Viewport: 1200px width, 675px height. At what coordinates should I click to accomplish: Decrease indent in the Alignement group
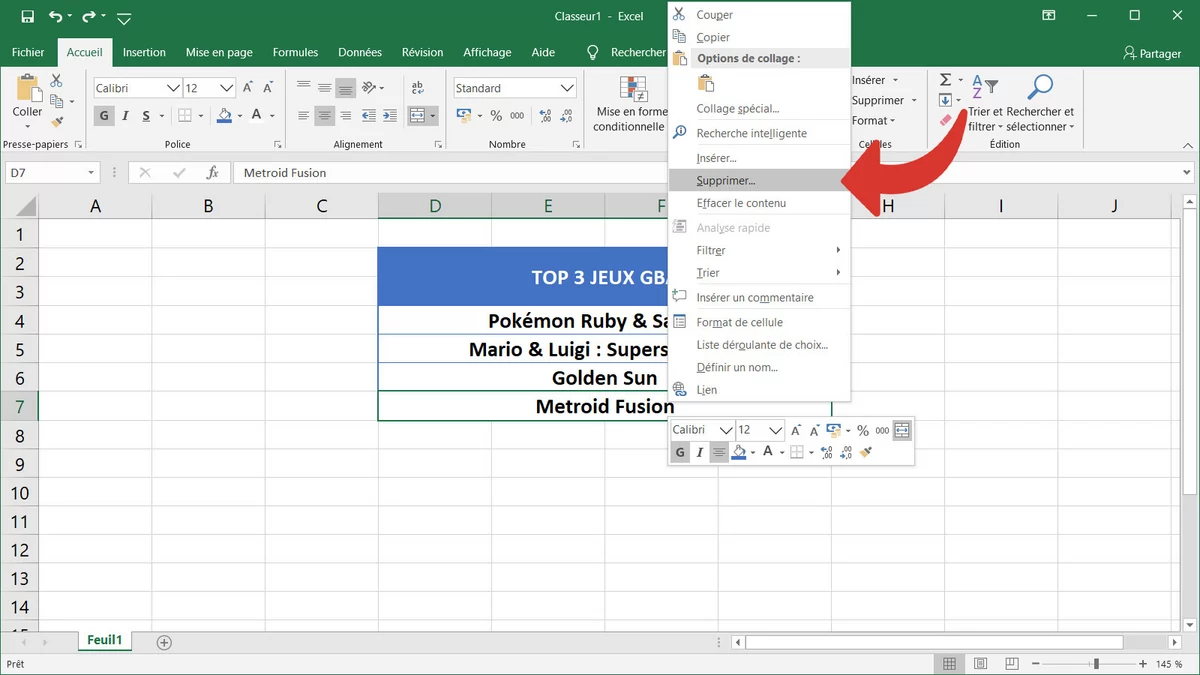tap(369, 116)
